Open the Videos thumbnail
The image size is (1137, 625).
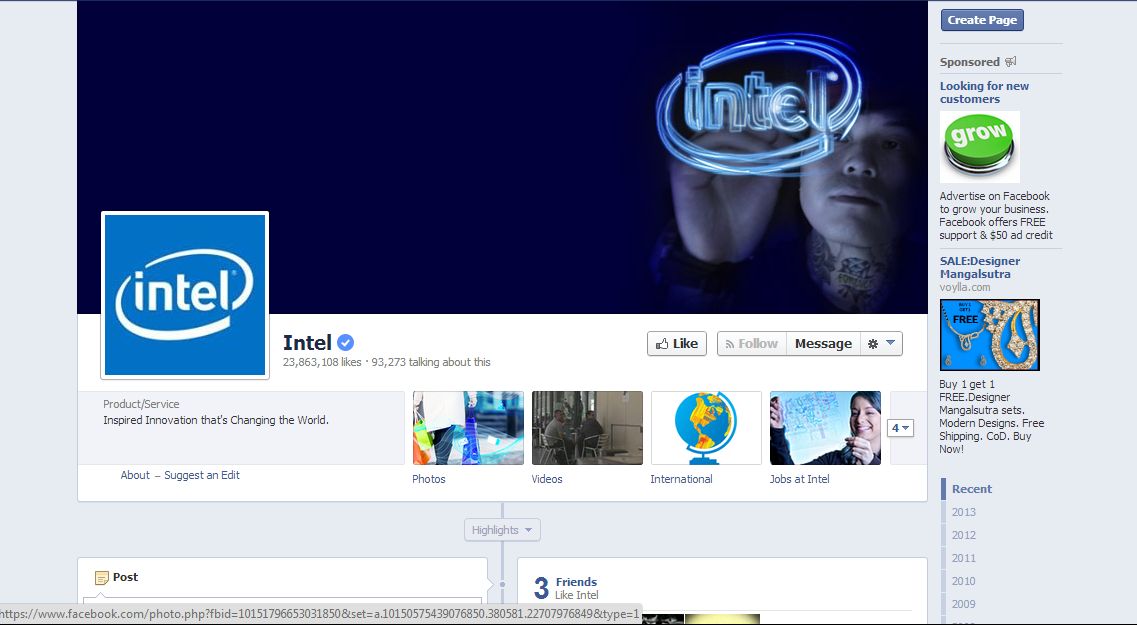tap(587, 428)
